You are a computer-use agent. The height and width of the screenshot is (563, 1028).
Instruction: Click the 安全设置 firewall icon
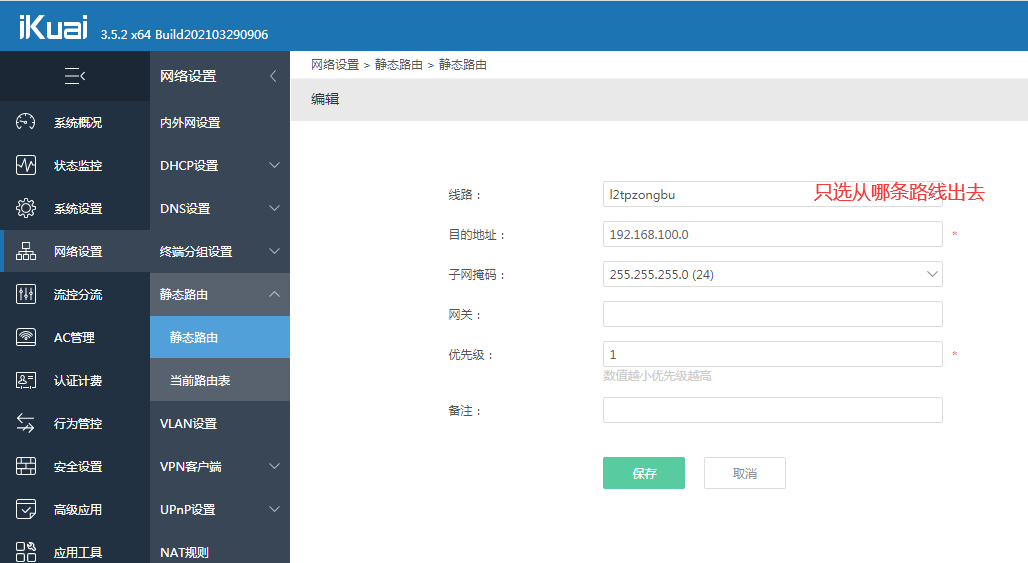click(x=26, y=466)
